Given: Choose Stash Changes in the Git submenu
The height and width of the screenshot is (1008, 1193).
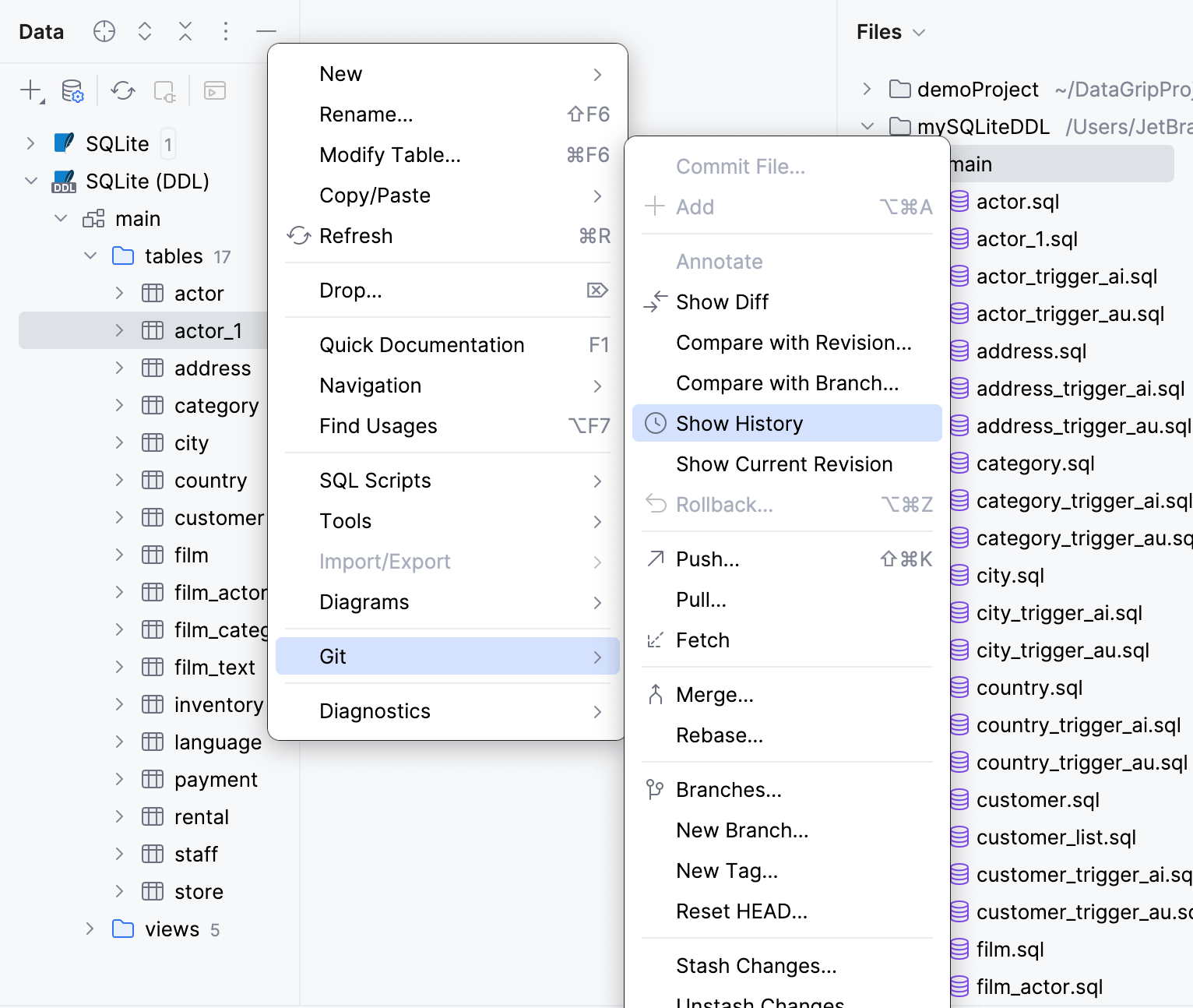Looking at the screenshot, I should pos(755,965).
